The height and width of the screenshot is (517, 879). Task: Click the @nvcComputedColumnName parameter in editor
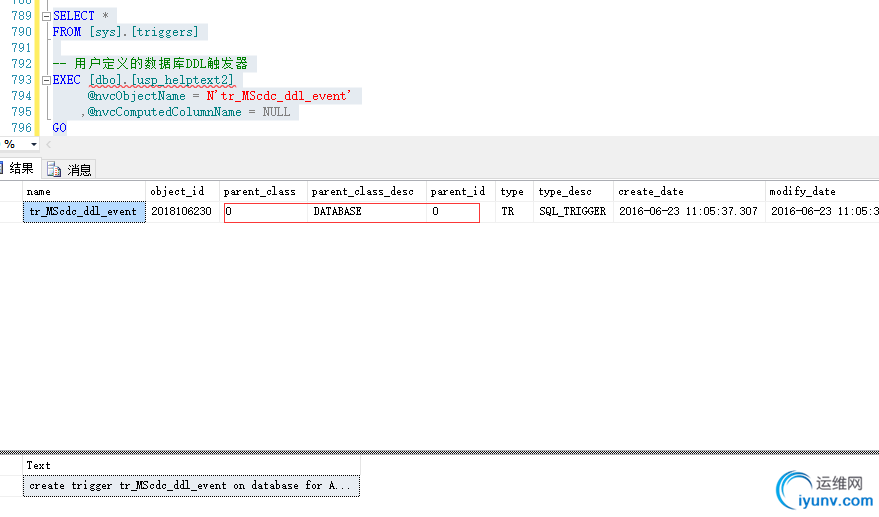tap(164, 112)
